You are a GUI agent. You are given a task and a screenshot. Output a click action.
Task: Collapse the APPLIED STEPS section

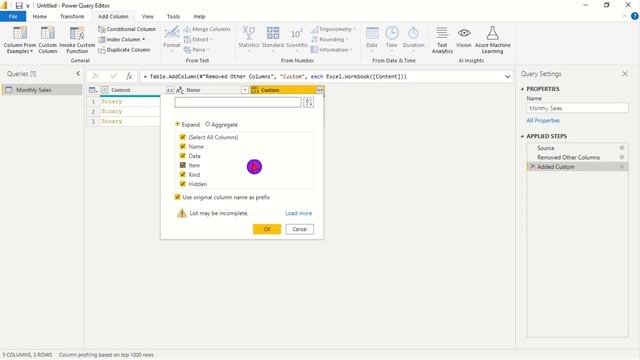pos(522,136)
